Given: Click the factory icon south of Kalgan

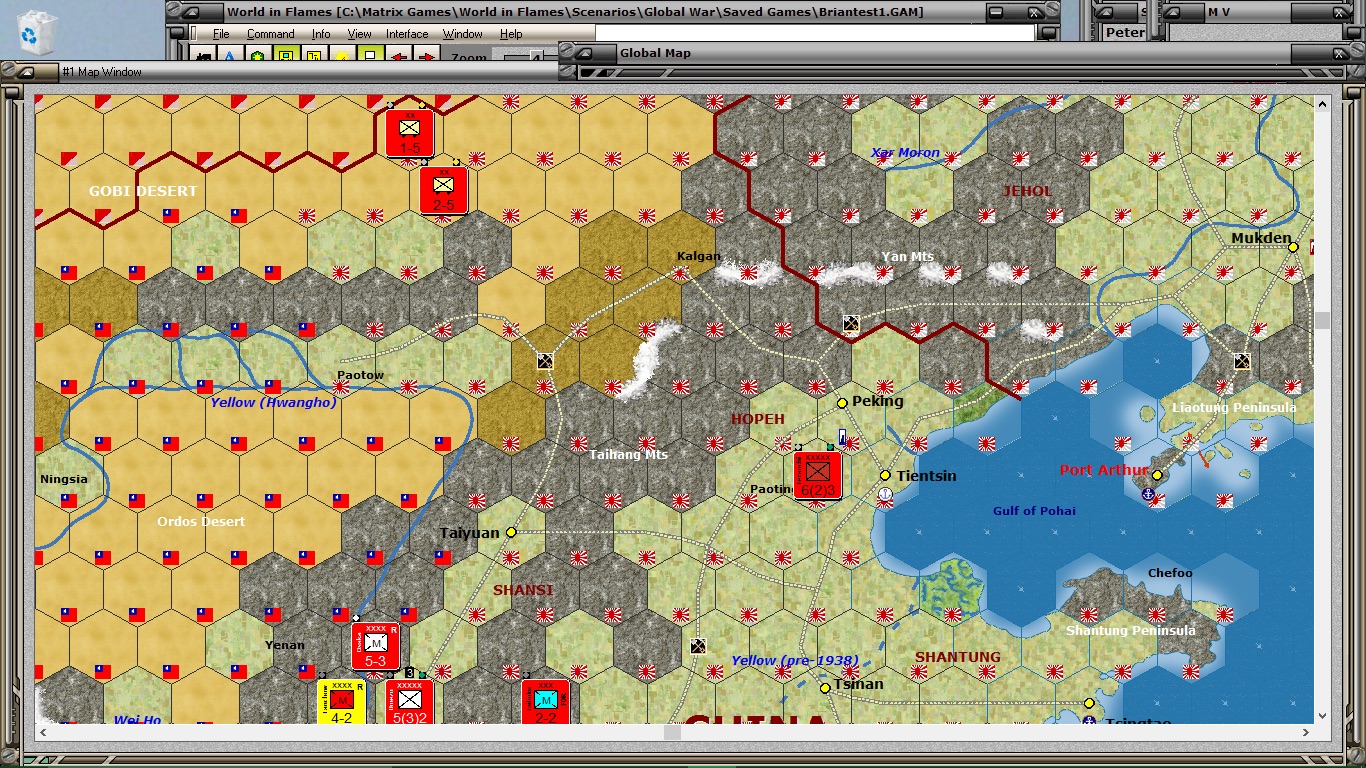Looking at the screenshot, I should point(545,361).
